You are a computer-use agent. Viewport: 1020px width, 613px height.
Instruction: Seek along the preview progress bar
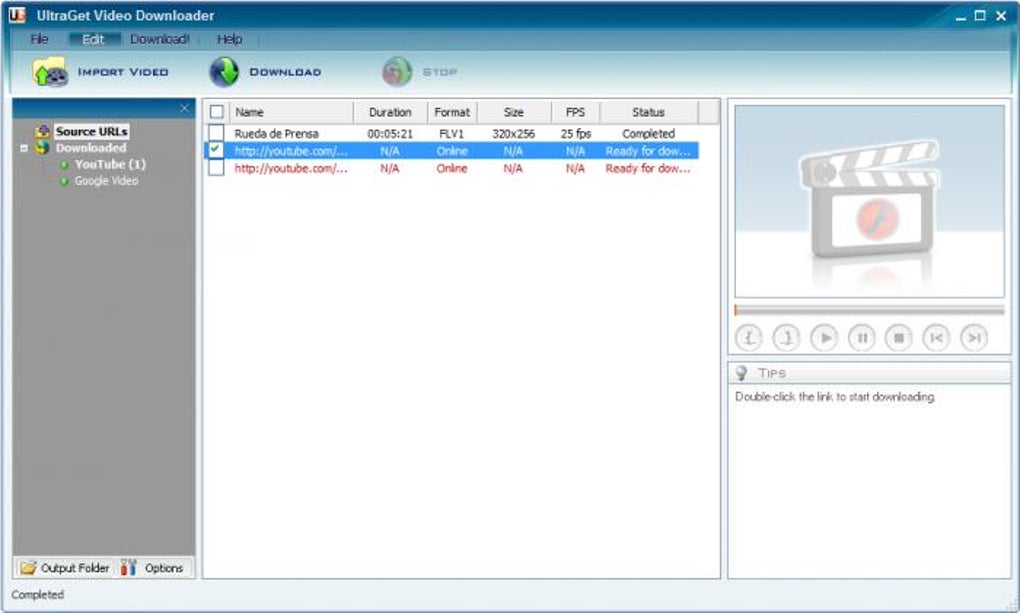point(869,310)
